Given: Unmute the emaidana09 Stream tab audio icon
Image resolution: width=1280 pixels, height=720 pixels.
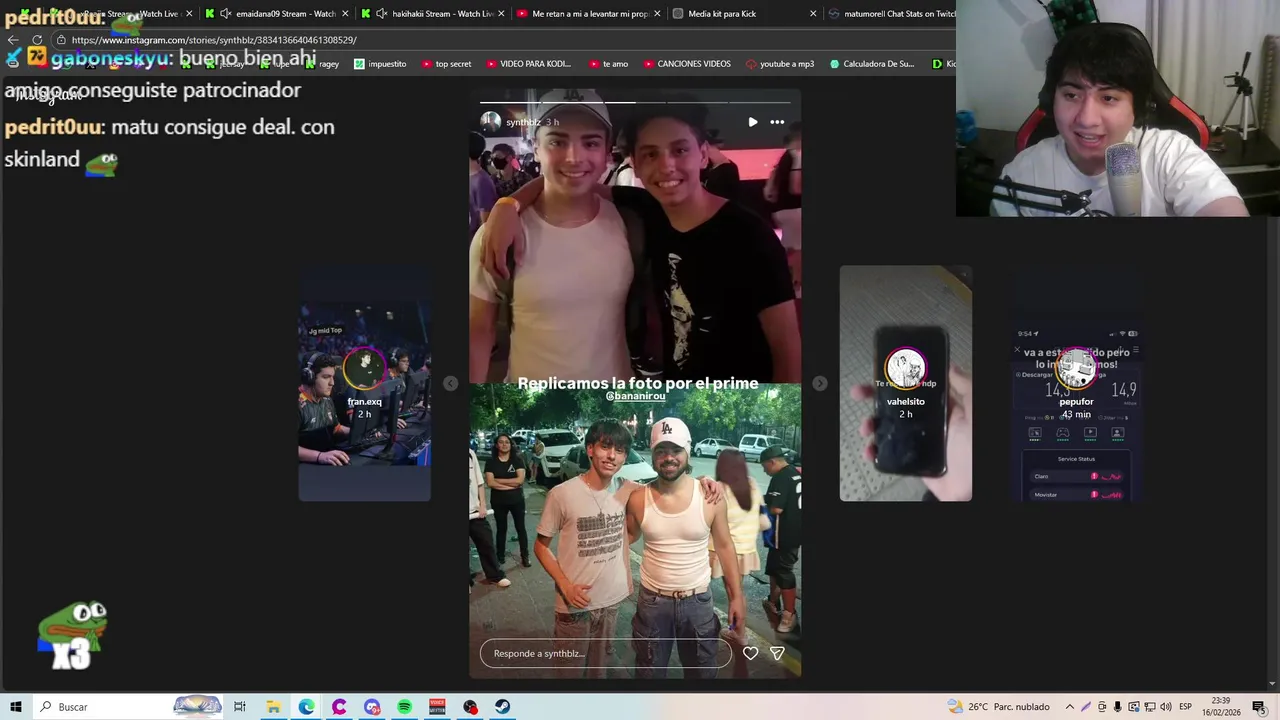Looking at the screenshot, I should coord(225,14).
